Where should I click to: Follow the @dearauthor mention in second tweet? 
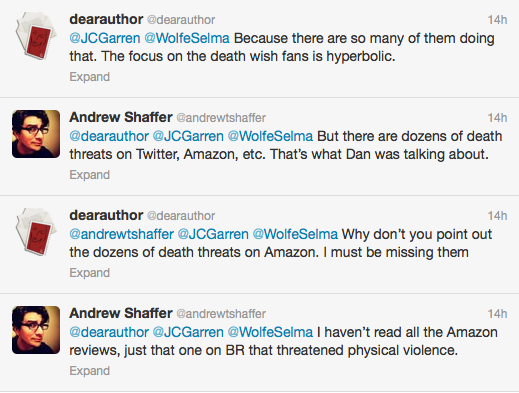click(109, 136)
